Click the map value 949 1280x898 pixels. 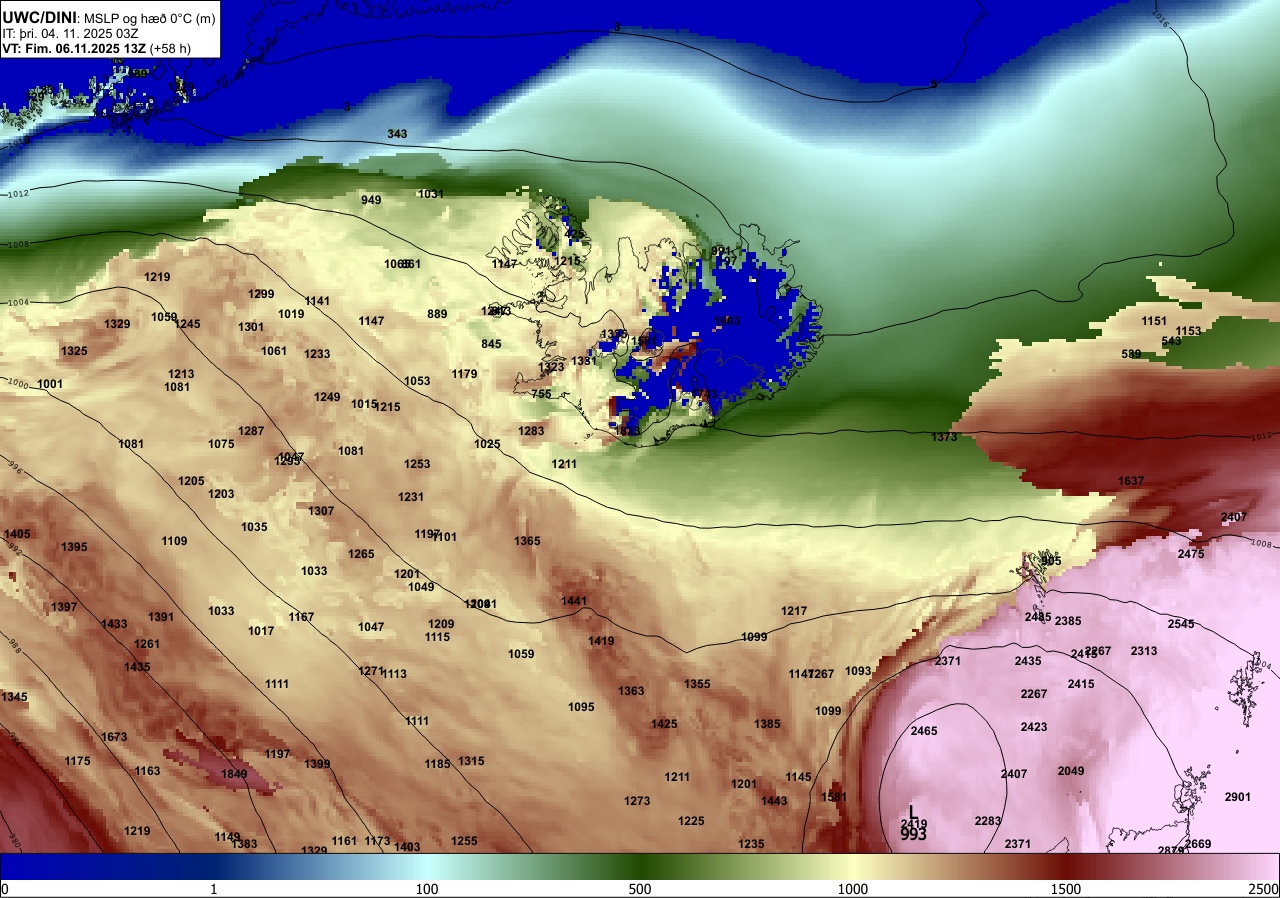(x=371, y=200)
